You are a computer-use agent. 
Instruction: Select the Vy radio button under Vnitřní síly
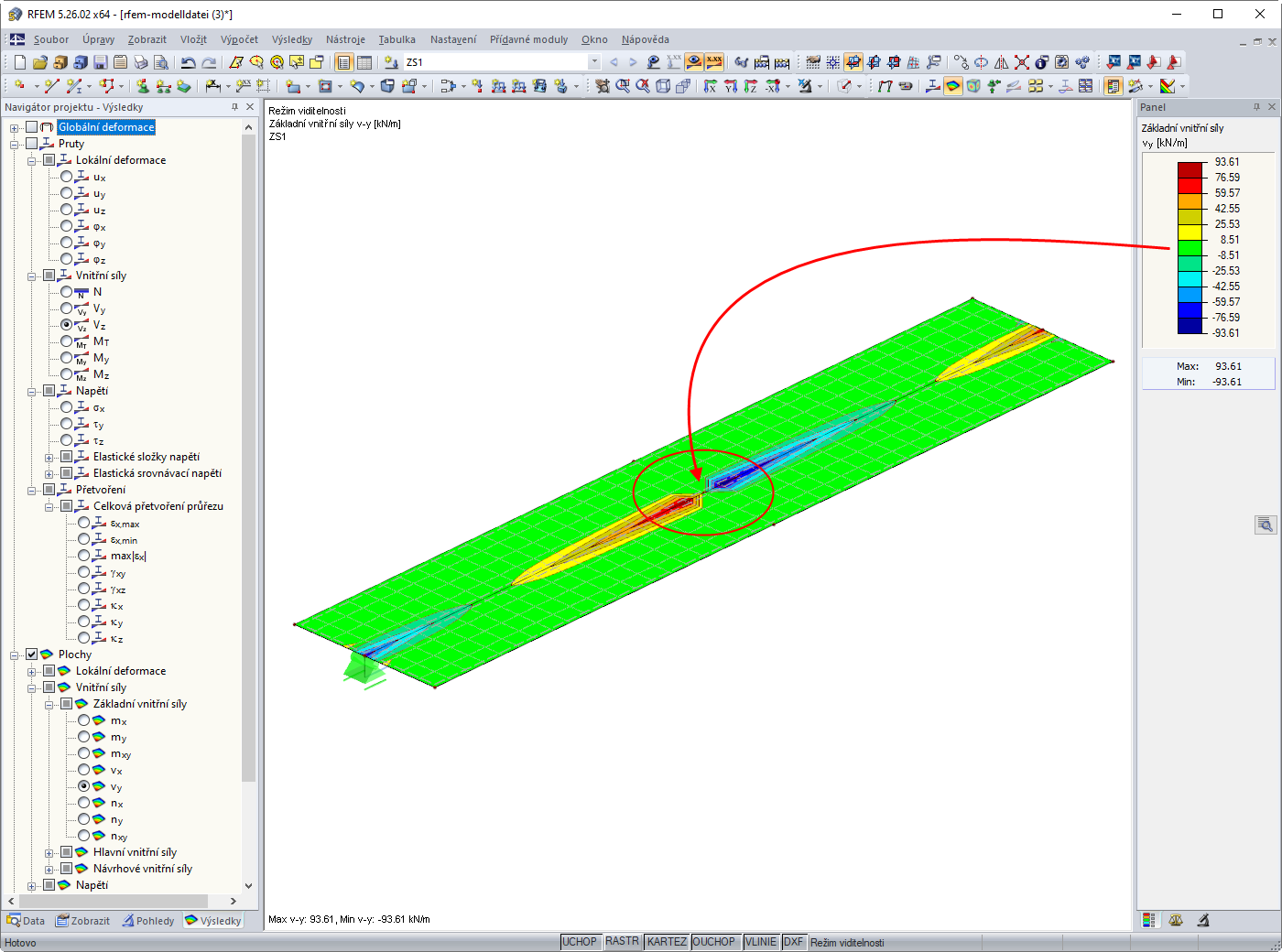(x=67, y=308)
